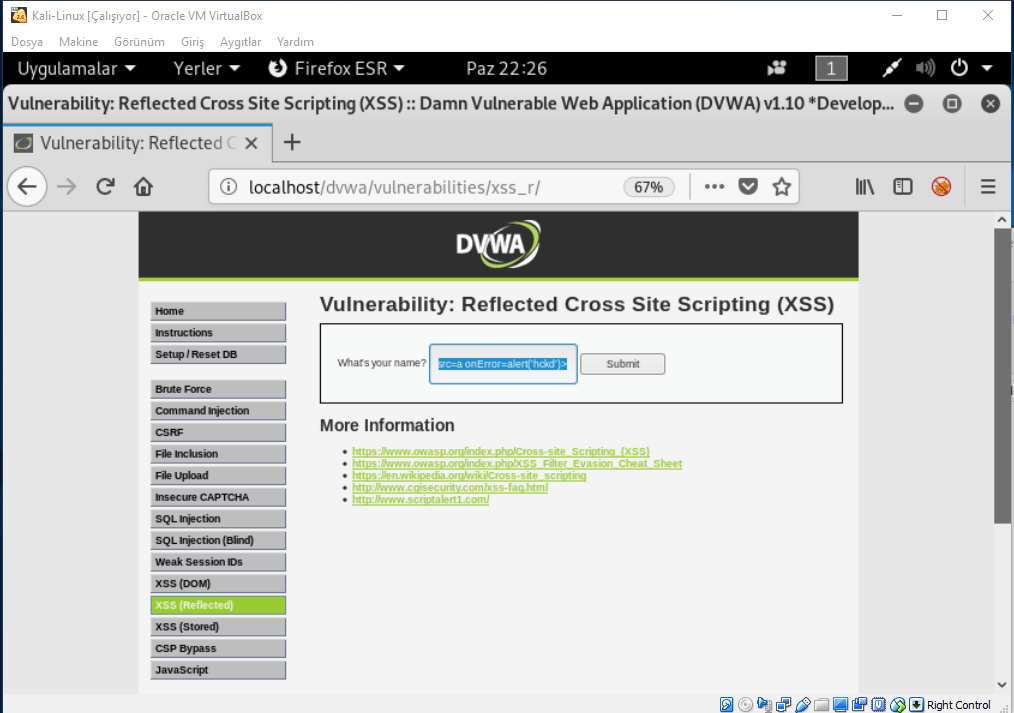The height and width of the screenshot is (713, 1014).
Task: Open the XSS Filter Evasion Cheat Sheet link
Action: tap(517, 464)
